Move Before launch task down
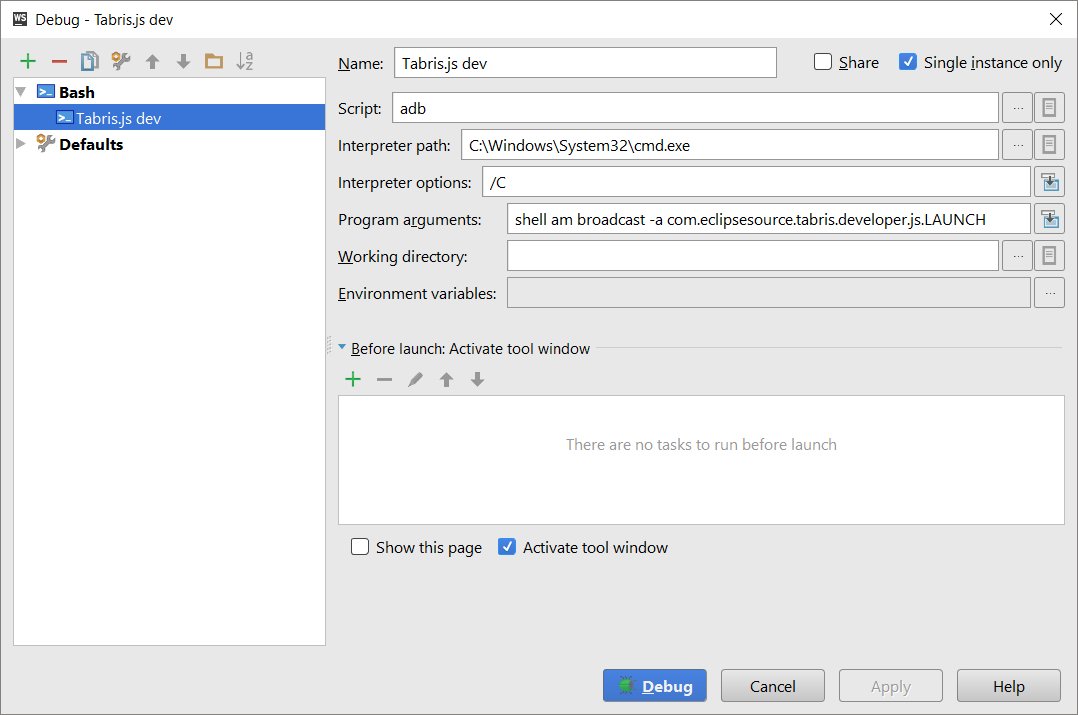The height and width of the screenshot is (715, 1078). 478,379
